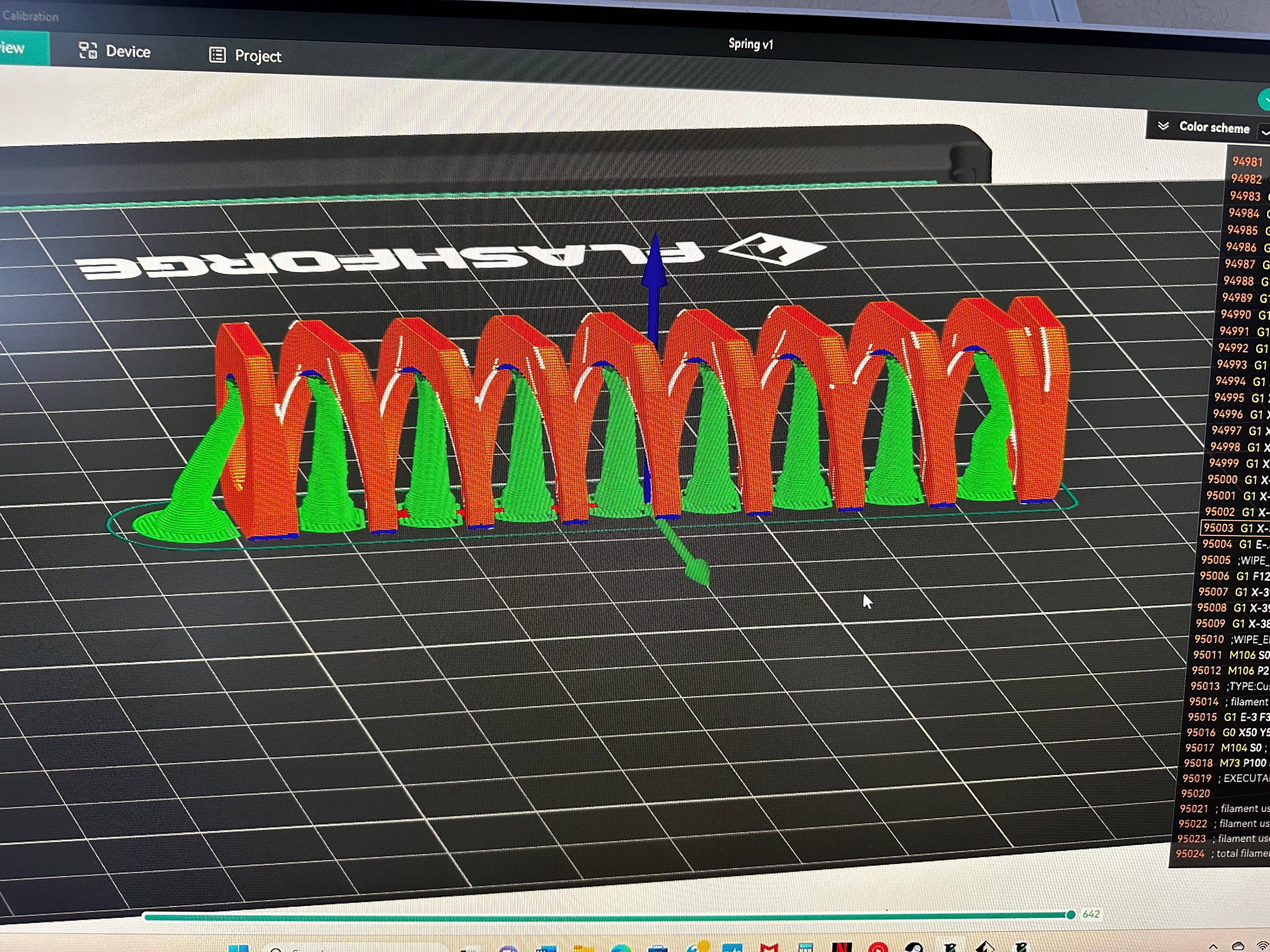Select G-code line 95012 M106 P2
This screenshot has height=952, width=1270.
click(x=1230, y=670)
